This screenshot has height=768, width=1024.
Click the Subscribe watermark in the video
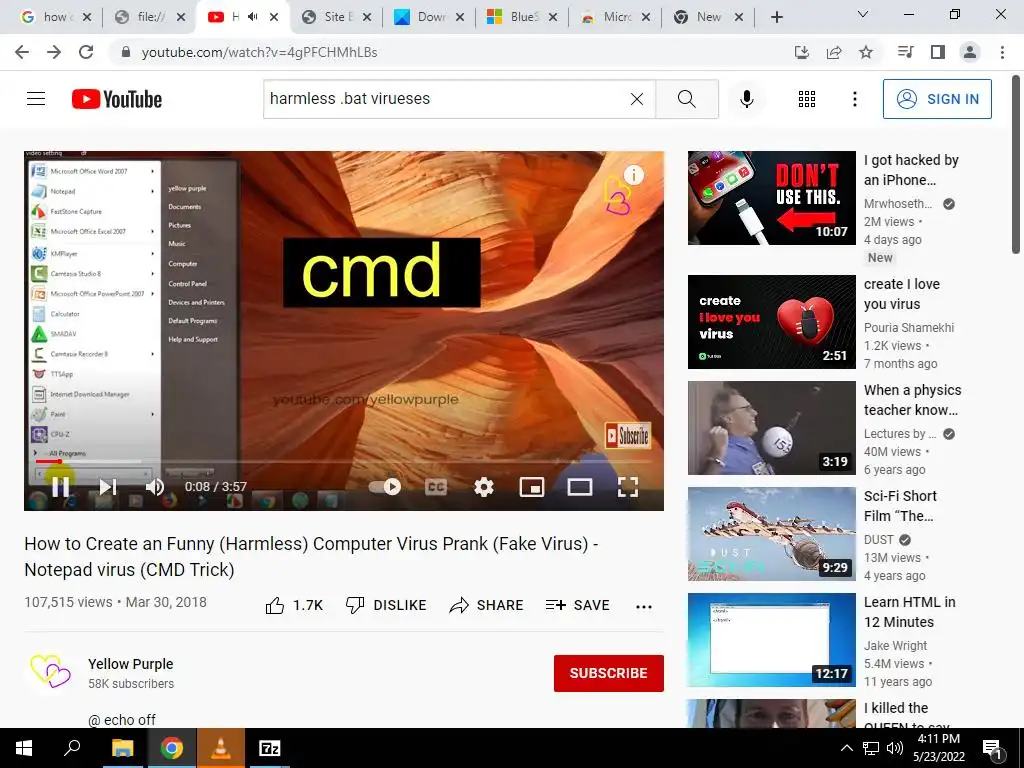(x=628, y=436)
